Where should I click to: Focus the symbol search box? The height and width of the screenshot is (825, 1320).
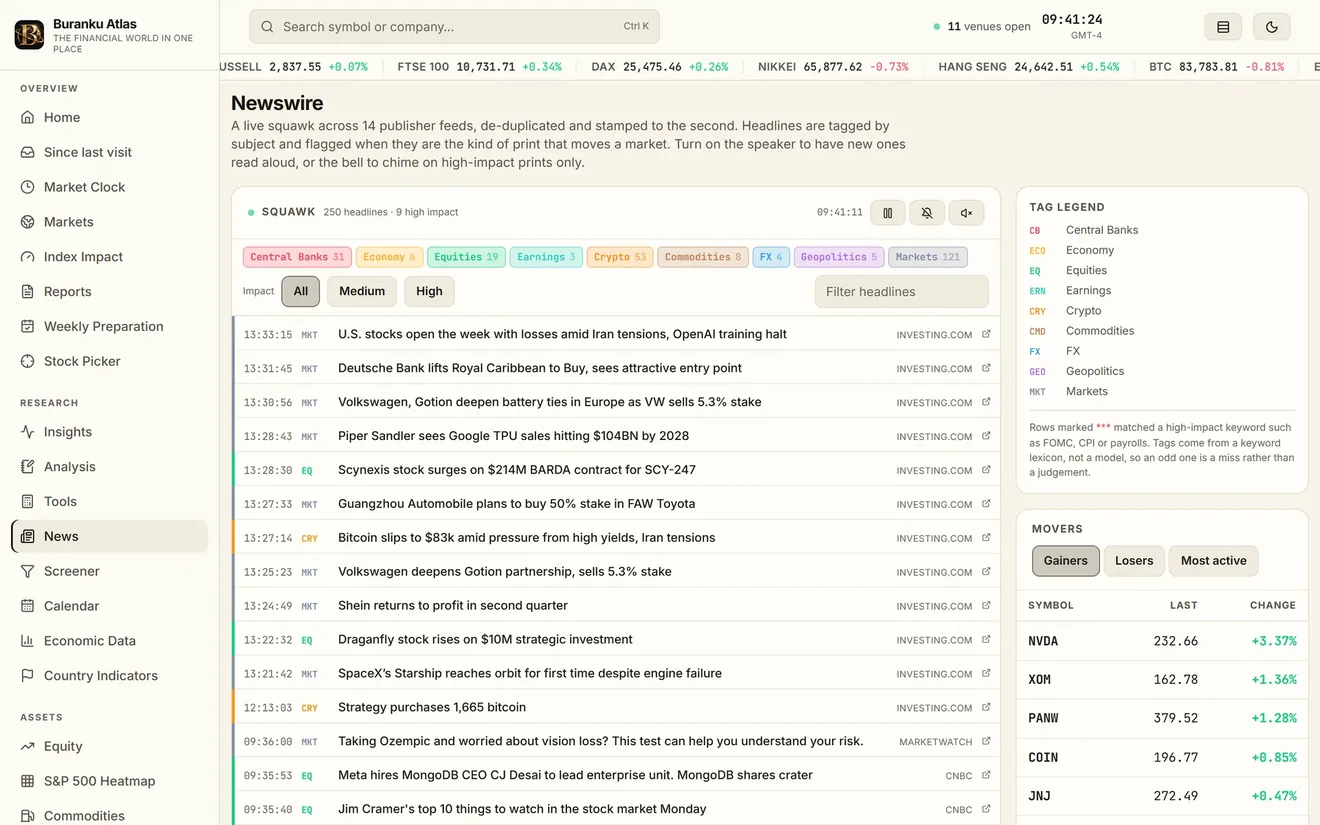454,27
